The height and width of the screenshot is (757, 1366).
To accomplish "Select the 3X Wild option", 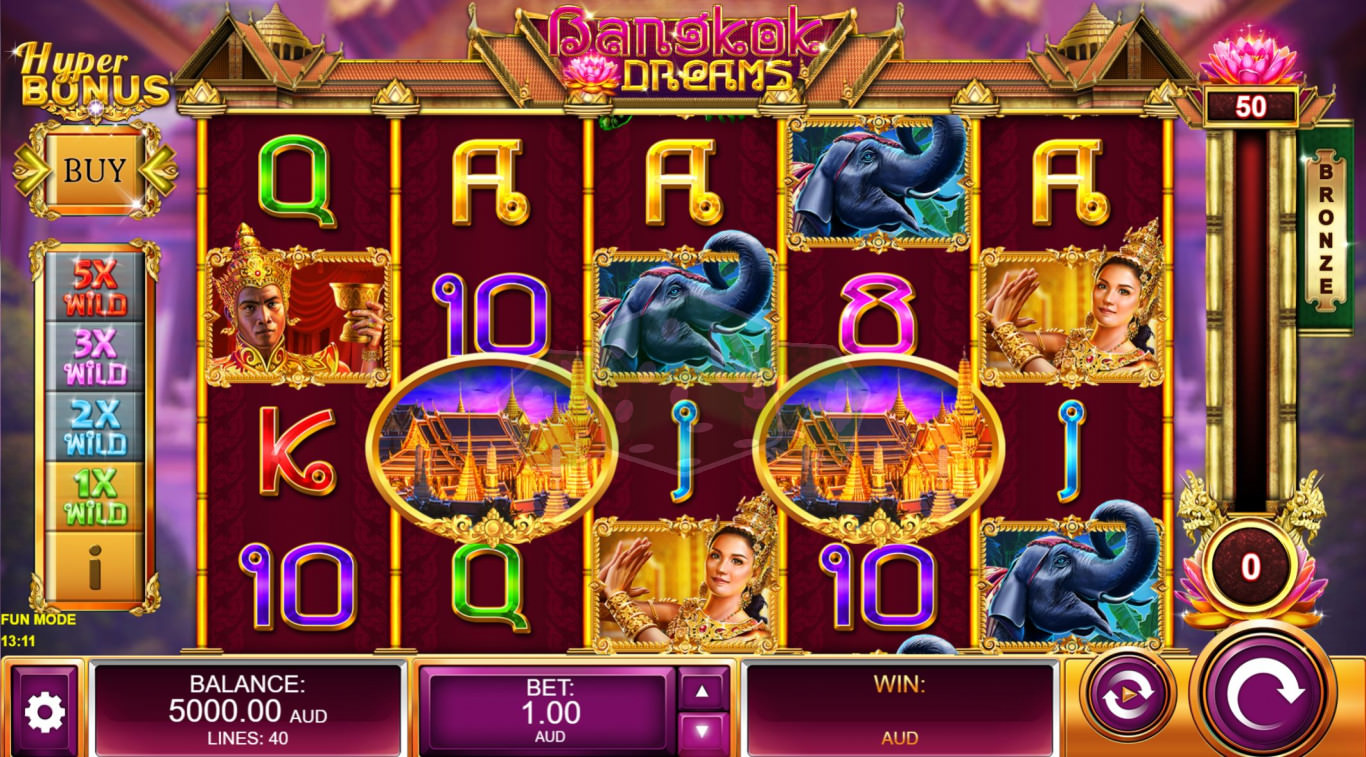I will 95,356.
